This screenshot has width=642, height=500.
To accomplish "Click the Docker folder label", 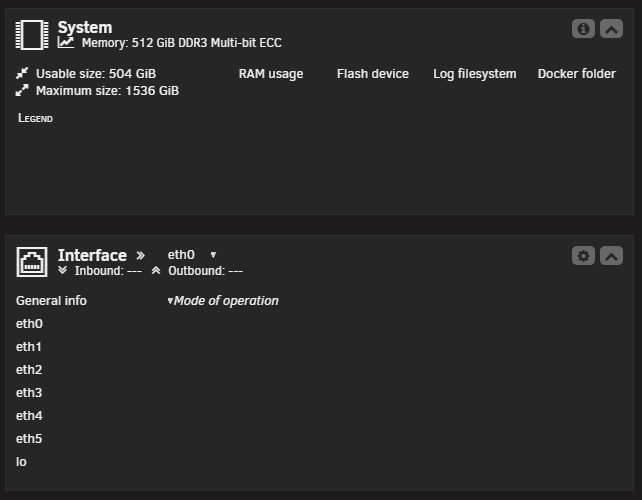I will 576,74.
